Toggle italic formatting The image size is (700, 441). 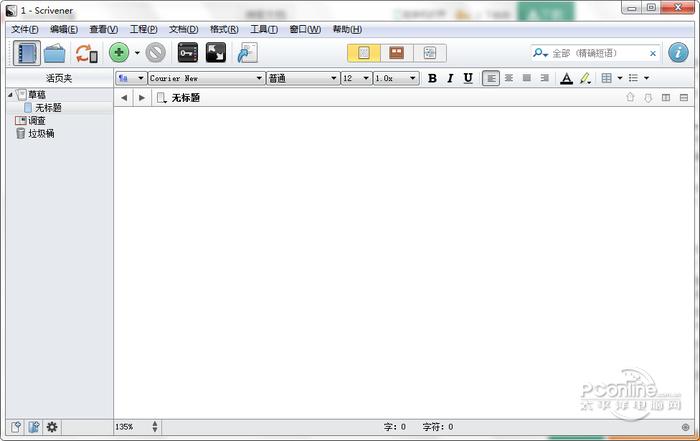click(450, 78)
